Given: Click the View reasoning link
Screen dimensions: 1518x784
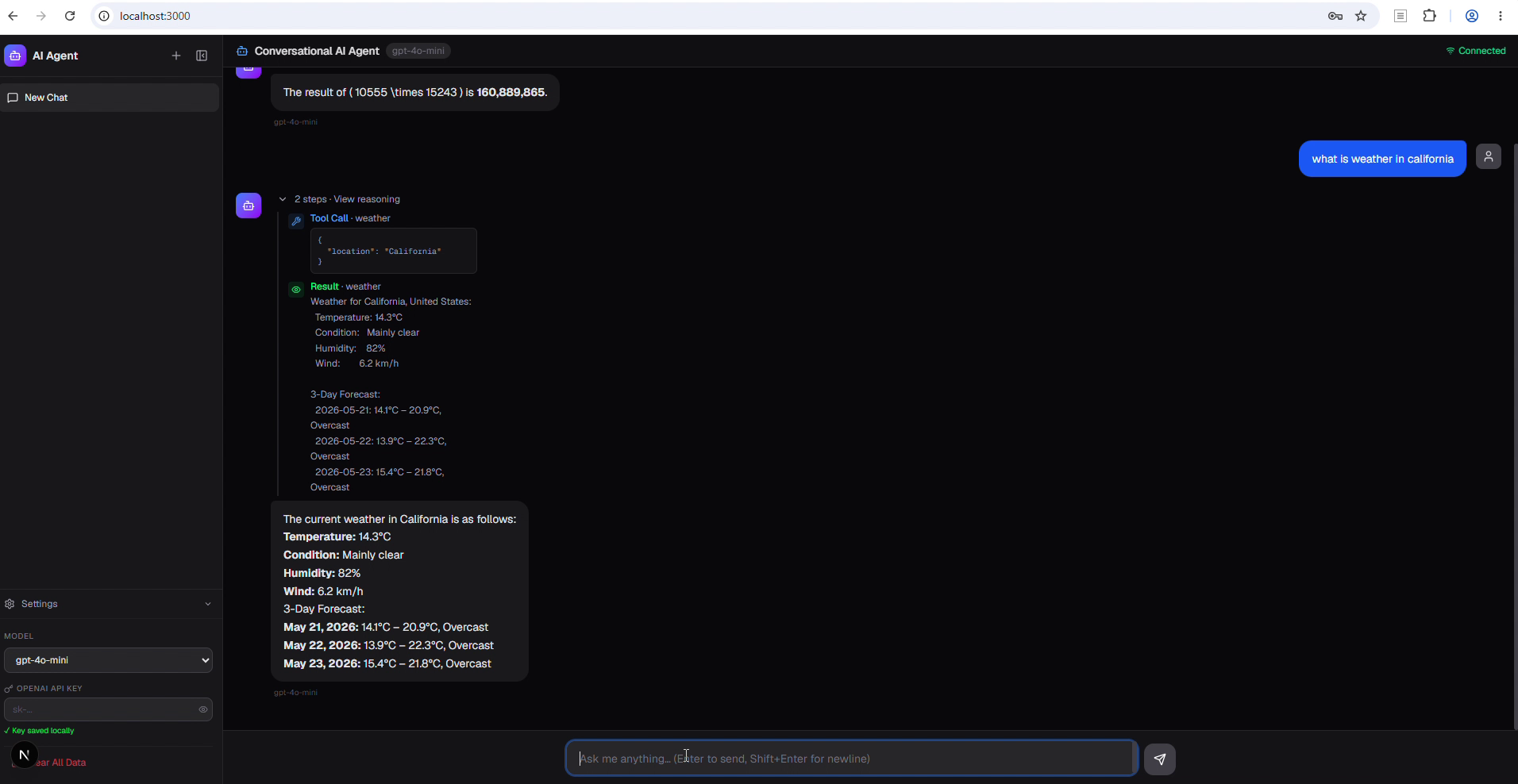Looking at the screenshot, I should (x=367, y=199).
